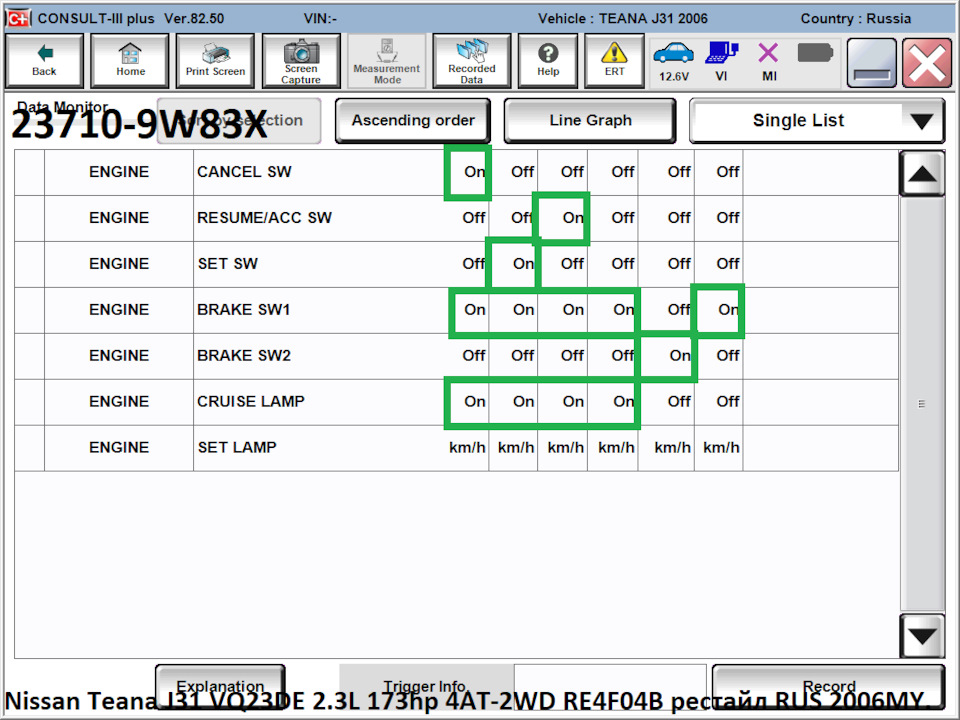Screen dimensions: 960x720
Task: Select the SET LAMP row label
Action: click(x=236, y=448)
